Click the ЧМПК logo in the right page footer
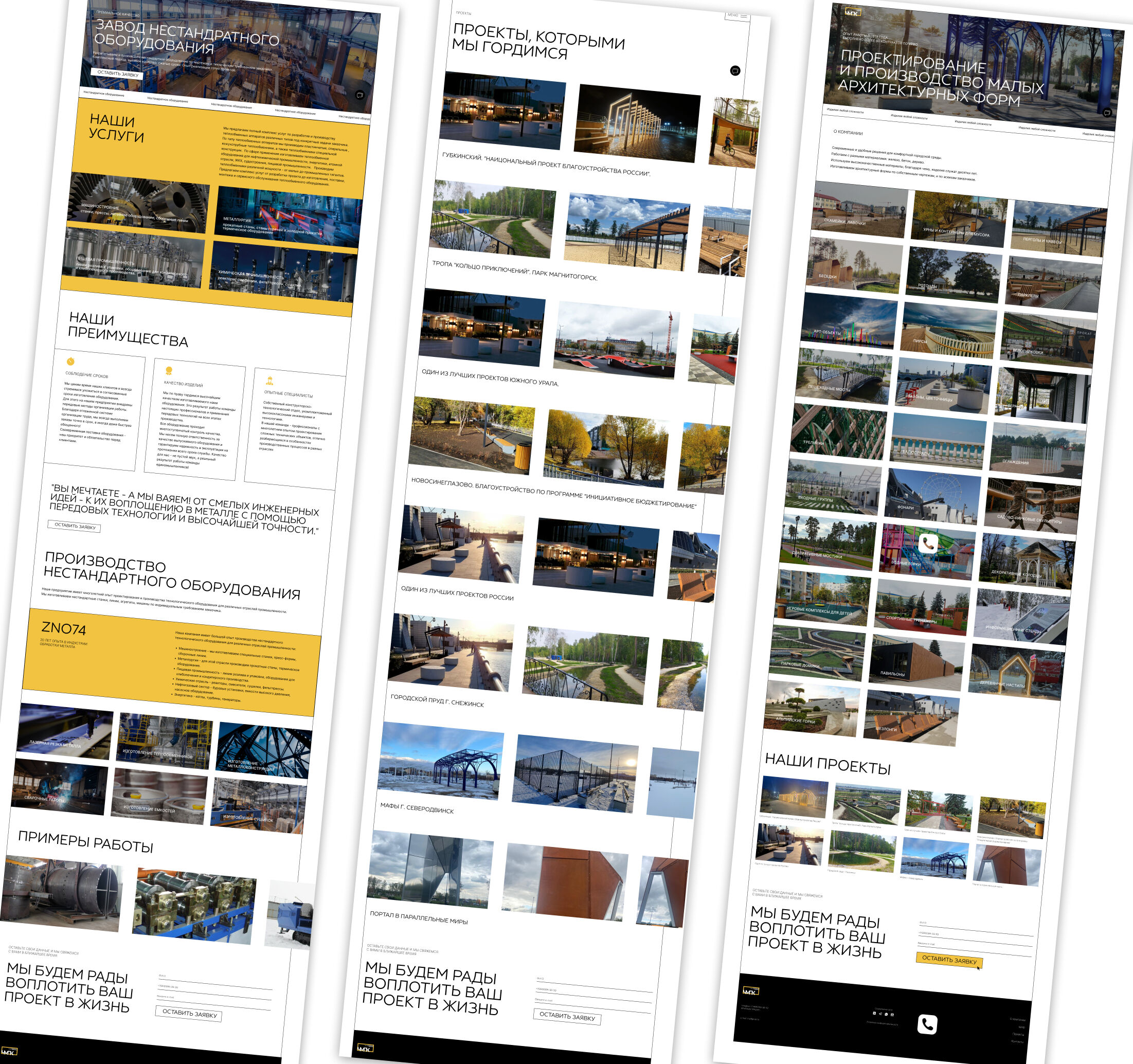This screenshot has height=1064, width=1133. click(x=750, y=990)
